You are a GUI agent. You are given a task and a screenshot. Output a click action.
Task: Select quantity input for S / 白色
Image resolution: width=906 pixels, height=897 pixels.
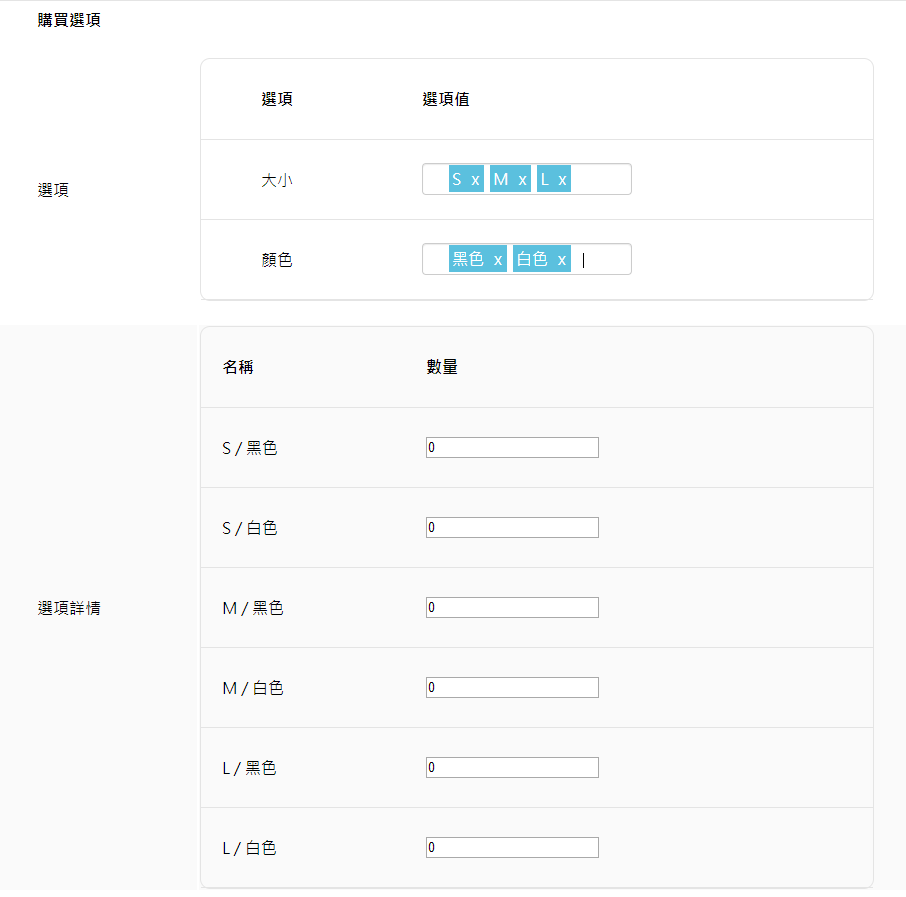pyautogui.click(x=512, y=528)
